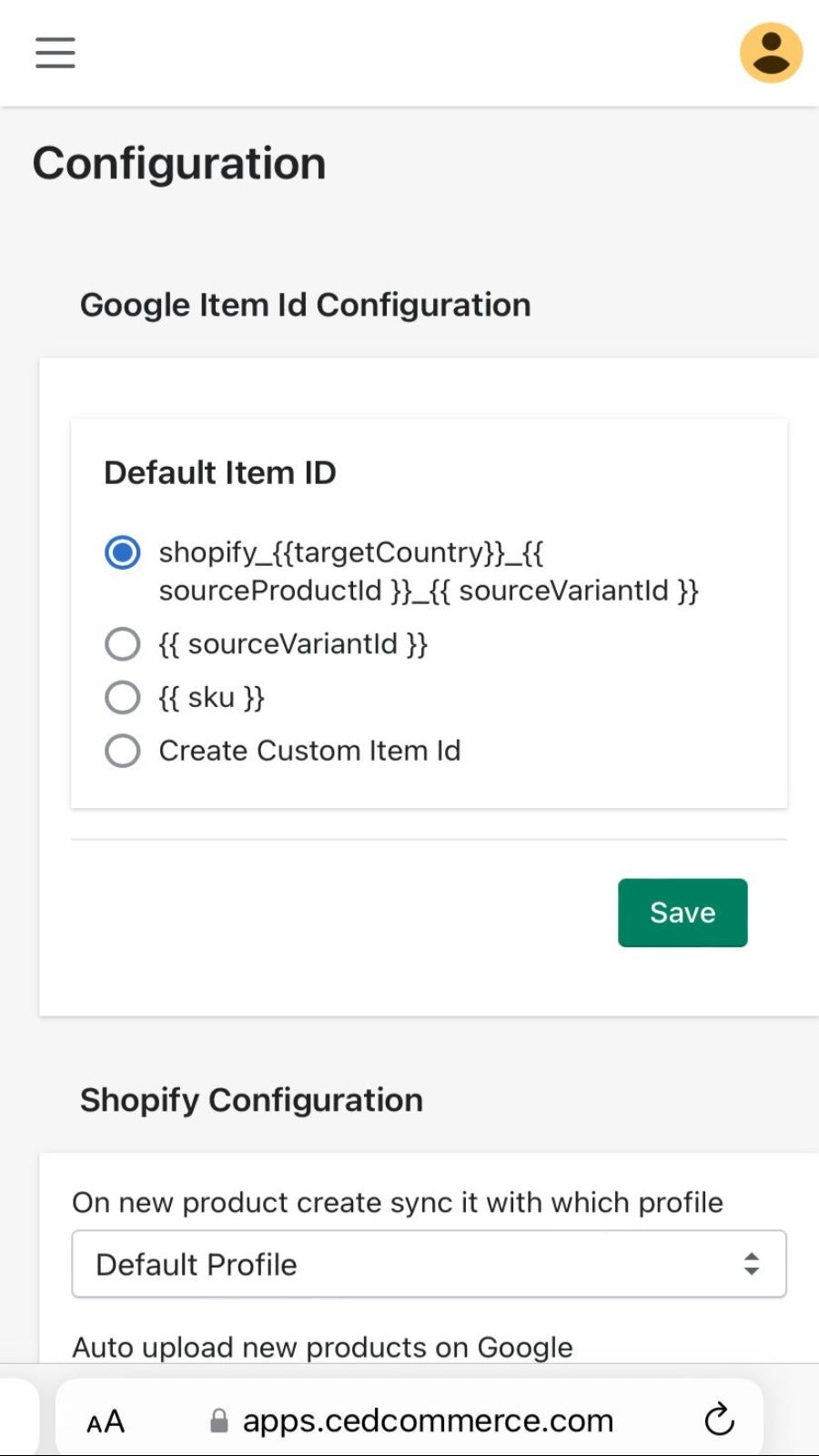Viewport: 819px width, 1456px height.
Task: Open the Default Profile dropdown
Action: coord(428,1264)
